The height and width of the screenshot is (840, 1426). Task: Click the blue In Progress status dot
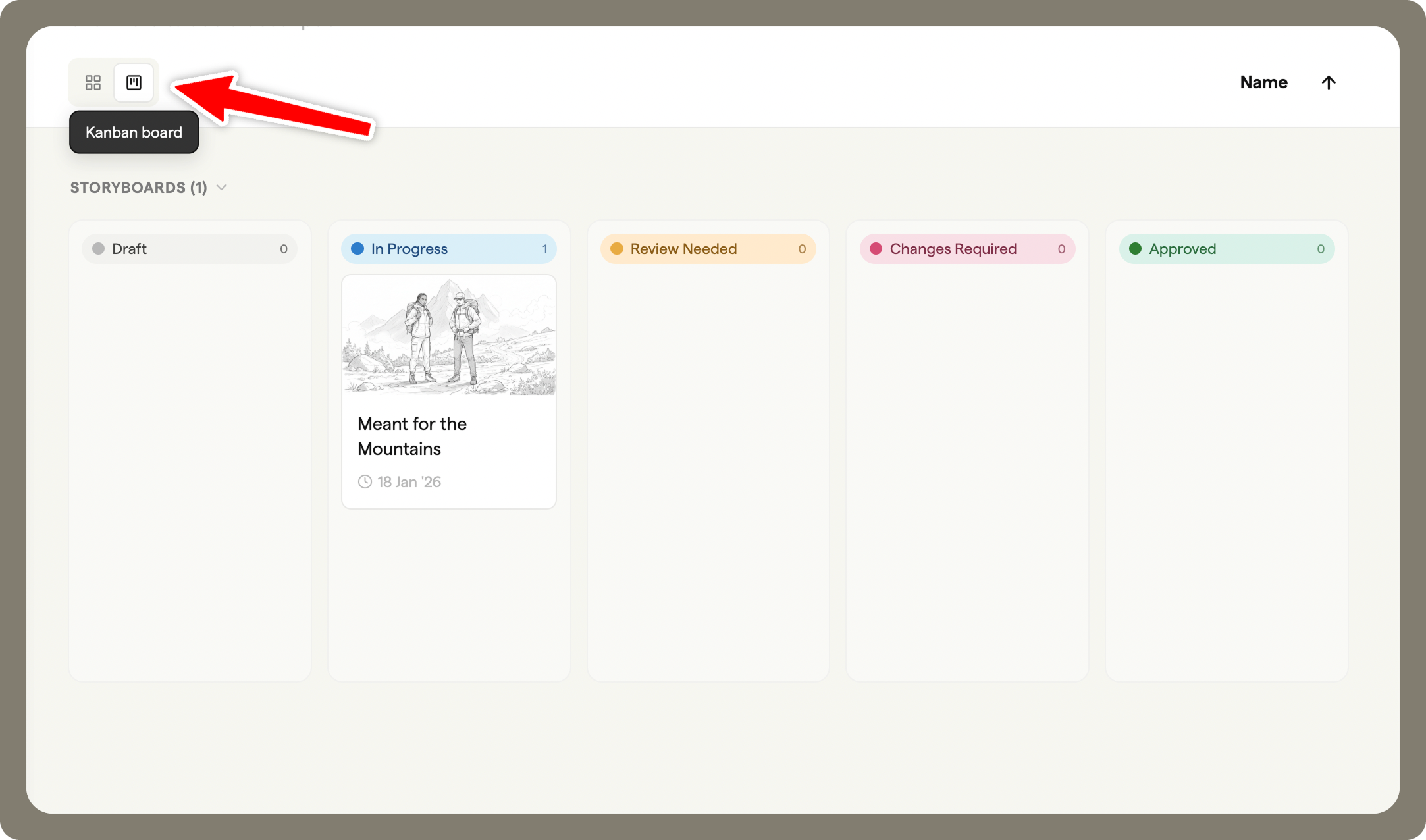tap(357, 248)
